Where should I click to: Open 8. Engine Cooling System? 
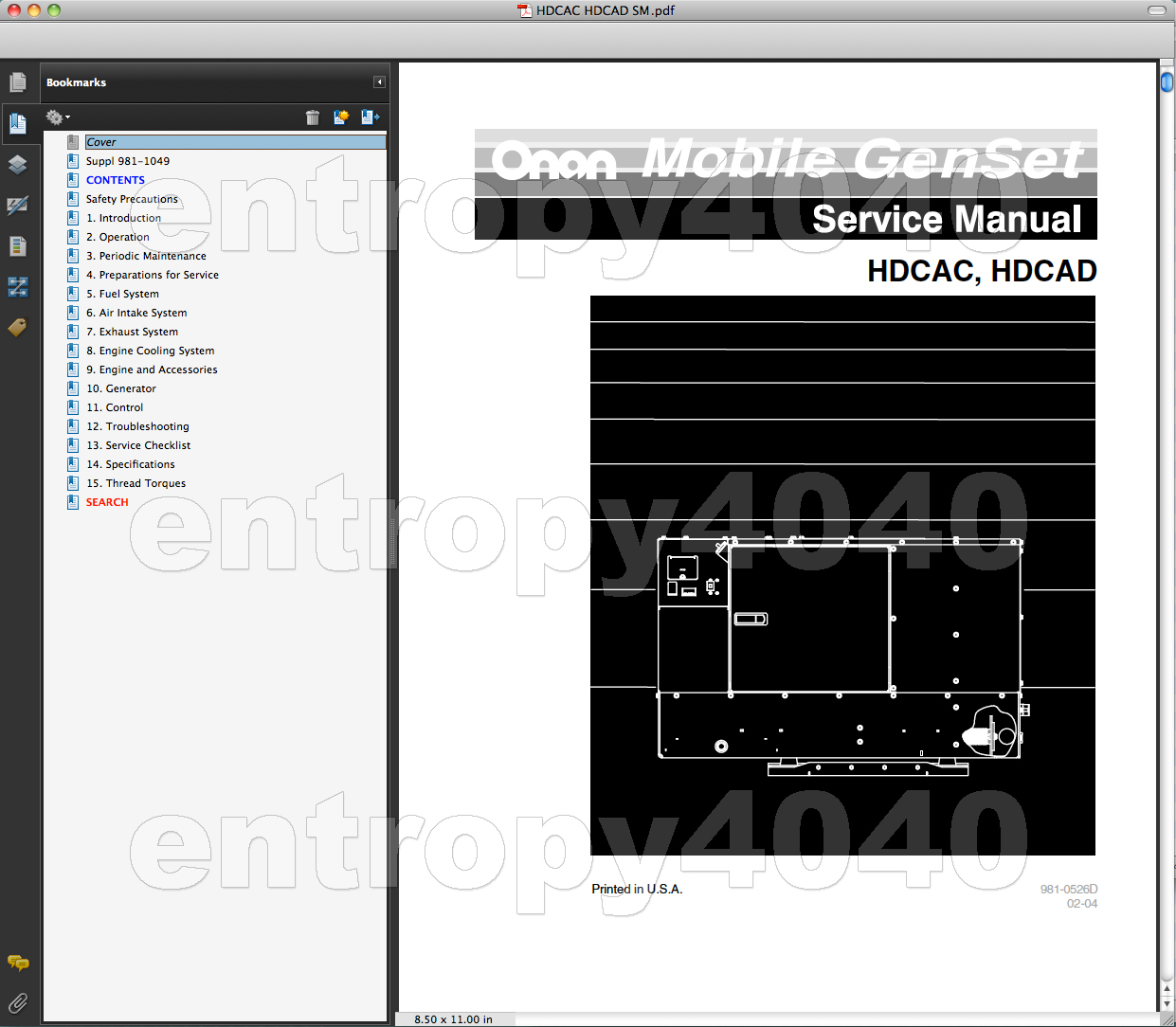point(151,351)
